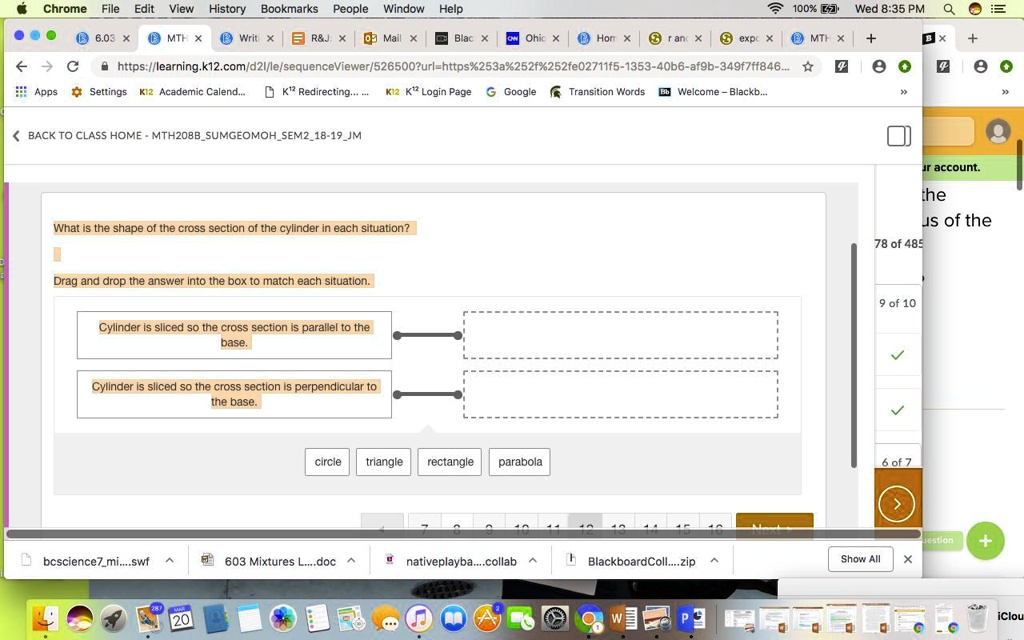Open Microsoft Word in the Dock
1024x640 pixels.
coord(623,618)
